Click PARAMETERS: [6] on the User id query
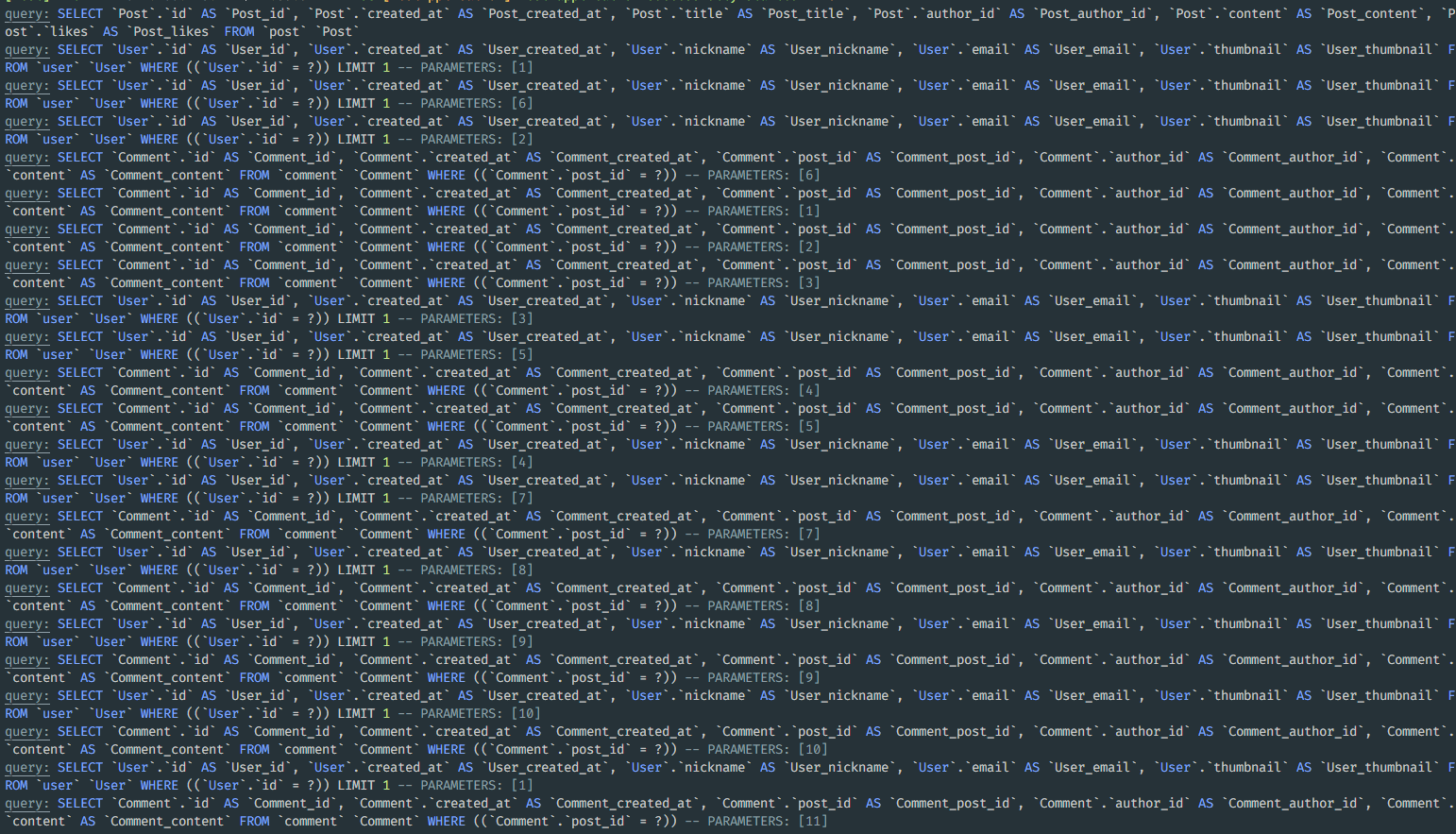 [477, 103]
